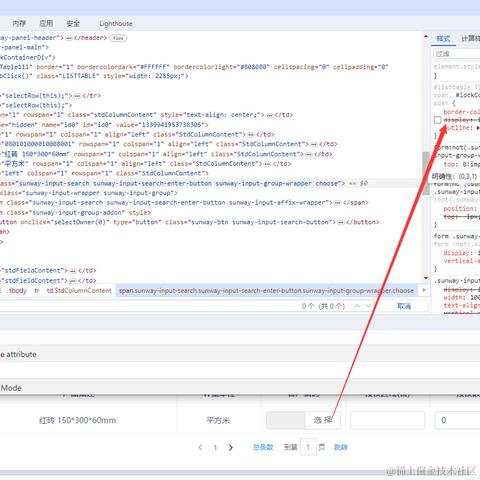Click the Elements panel scrollbar down arrow
Image resolution: width=480 pixels, height=480 pixels.
click(426, 278)
